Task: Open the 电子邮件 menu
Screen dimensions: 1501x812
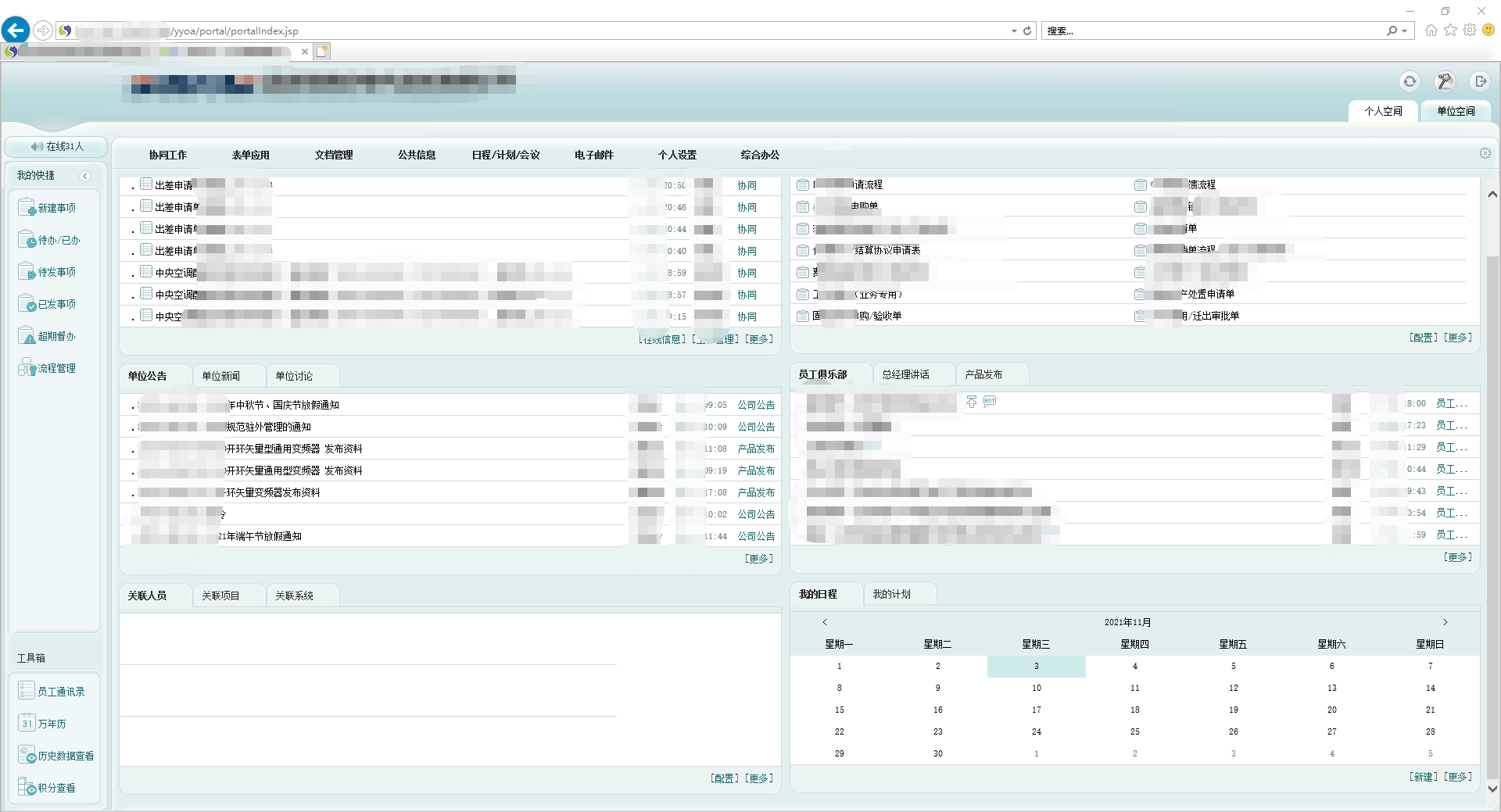Action: 594,155
